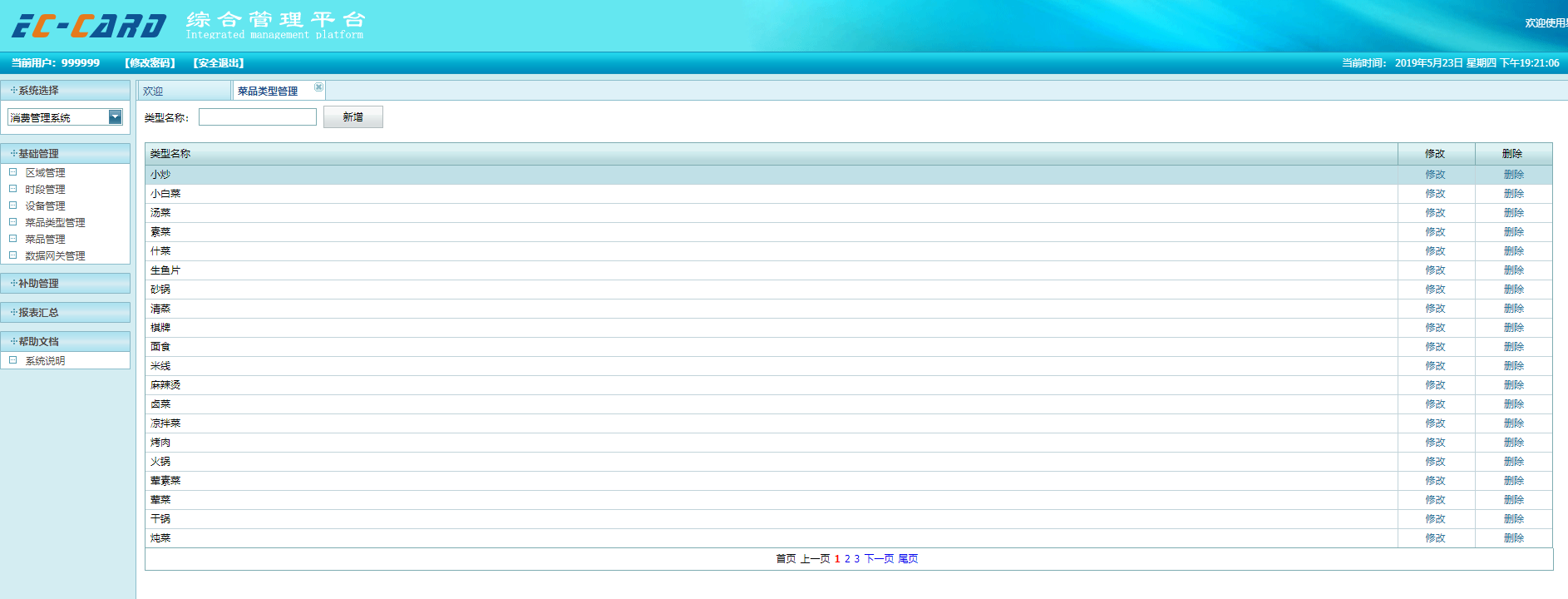The width and height of the screenshot is (1568, 599).
Task: Select the 清蒸 row name cell
Action: (771, 309)
